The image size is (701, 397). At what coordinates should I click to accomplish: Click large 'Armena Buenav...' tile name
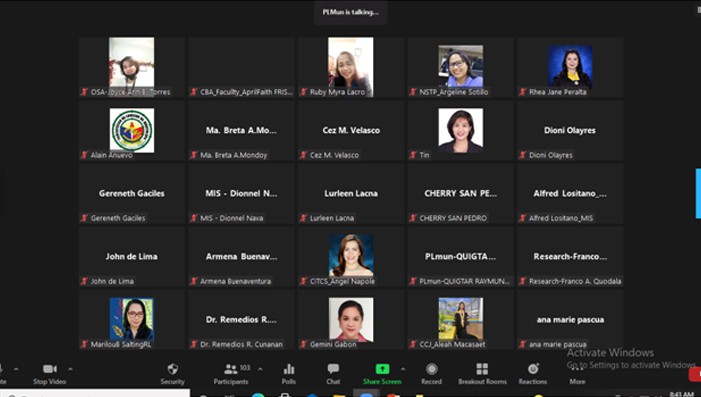click(x=241, y=256)
